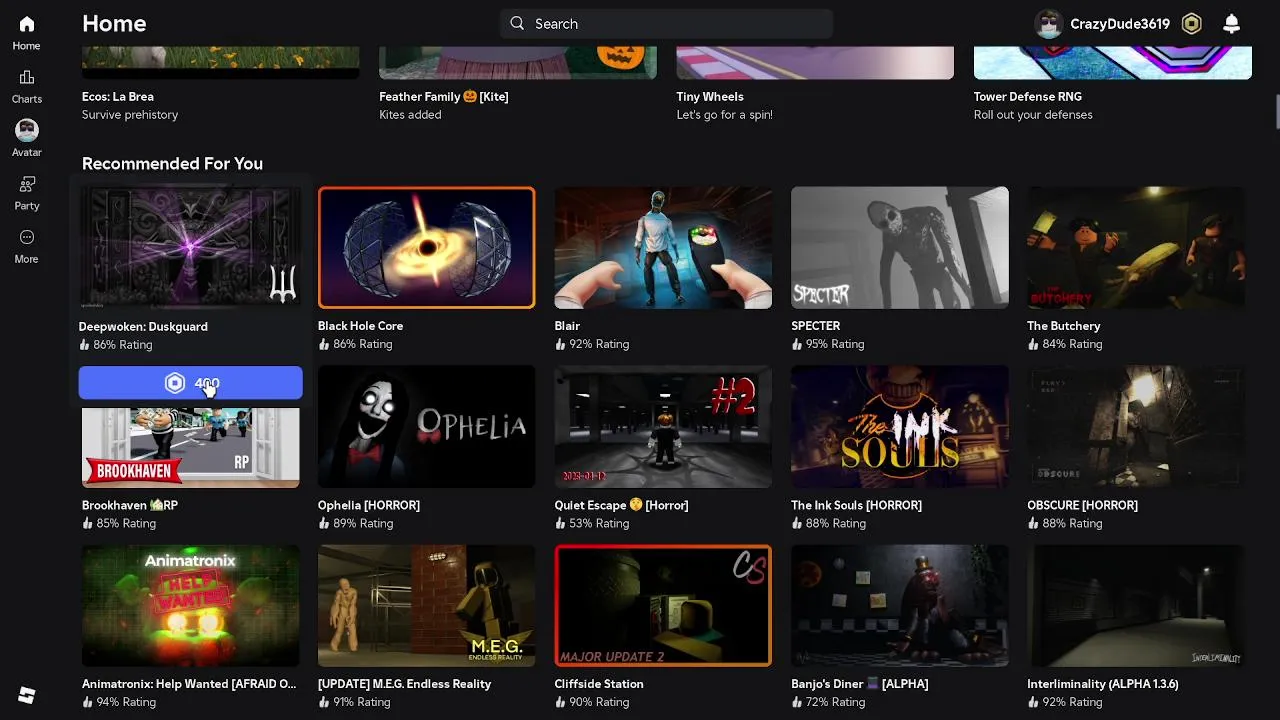This screenshot has width=1280, height=720.
Task: Click the Brookhaven RP title text
Action: 130,505
